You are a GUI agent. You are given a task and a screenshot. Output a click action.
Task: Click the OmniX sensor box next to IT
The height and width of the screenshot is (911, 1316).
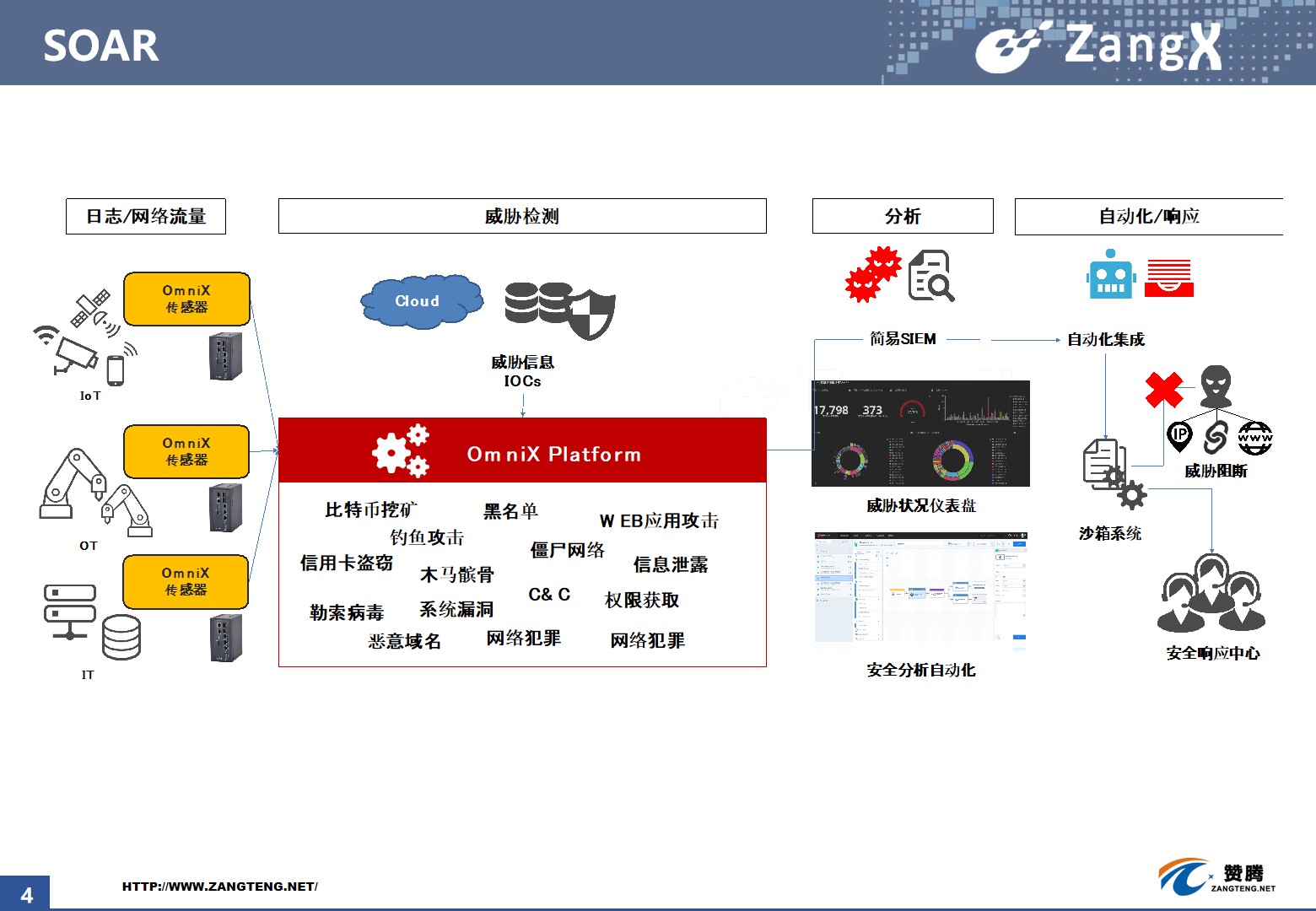tap(186, 581)
